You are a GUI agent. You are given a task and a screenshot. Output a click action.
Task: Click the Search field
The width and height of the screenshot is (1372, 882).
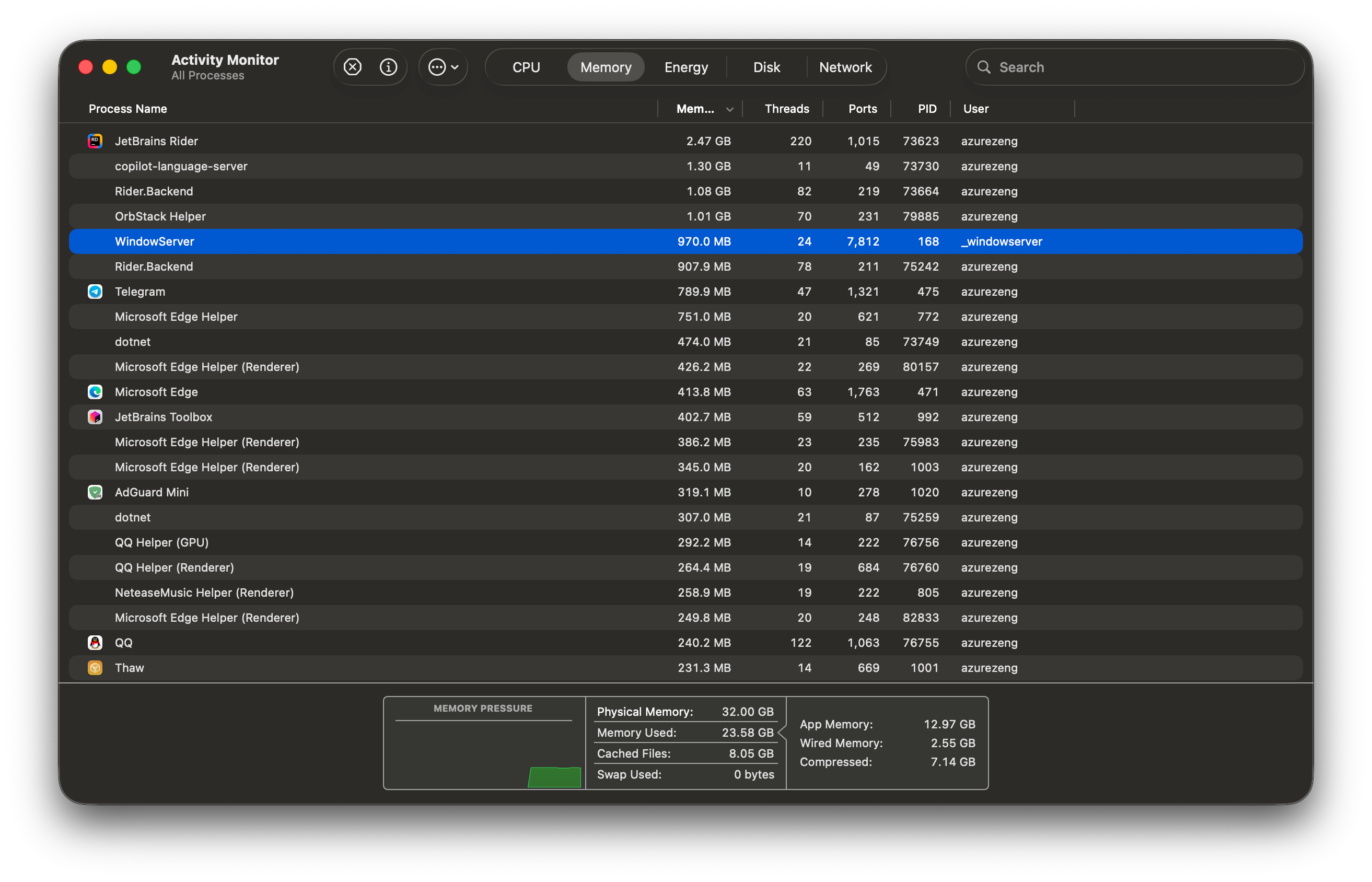pyautogui.click(x=1135, y=67)
